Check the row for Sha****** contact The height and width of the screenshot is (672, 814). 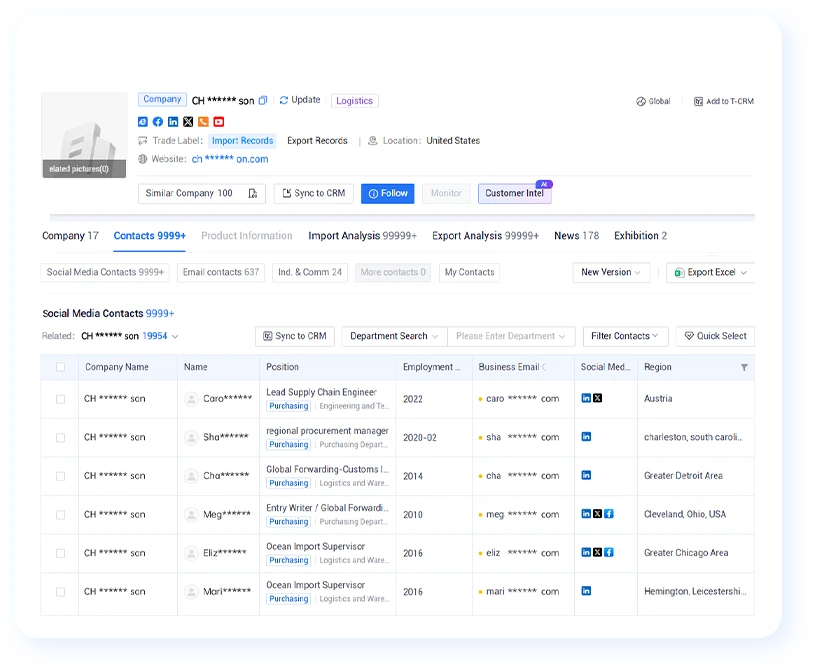point(61,437)
